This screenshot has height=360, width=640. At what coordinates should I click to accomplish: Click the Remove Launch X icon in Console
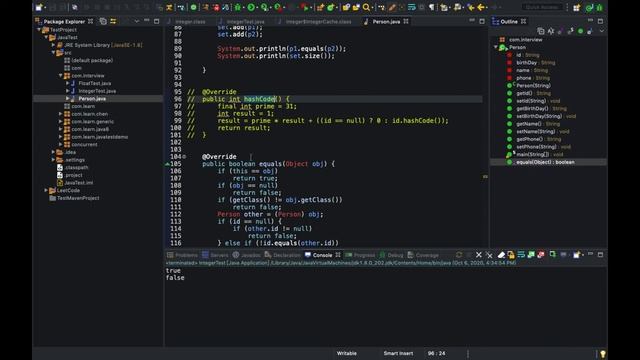click(x=478, y=255)
